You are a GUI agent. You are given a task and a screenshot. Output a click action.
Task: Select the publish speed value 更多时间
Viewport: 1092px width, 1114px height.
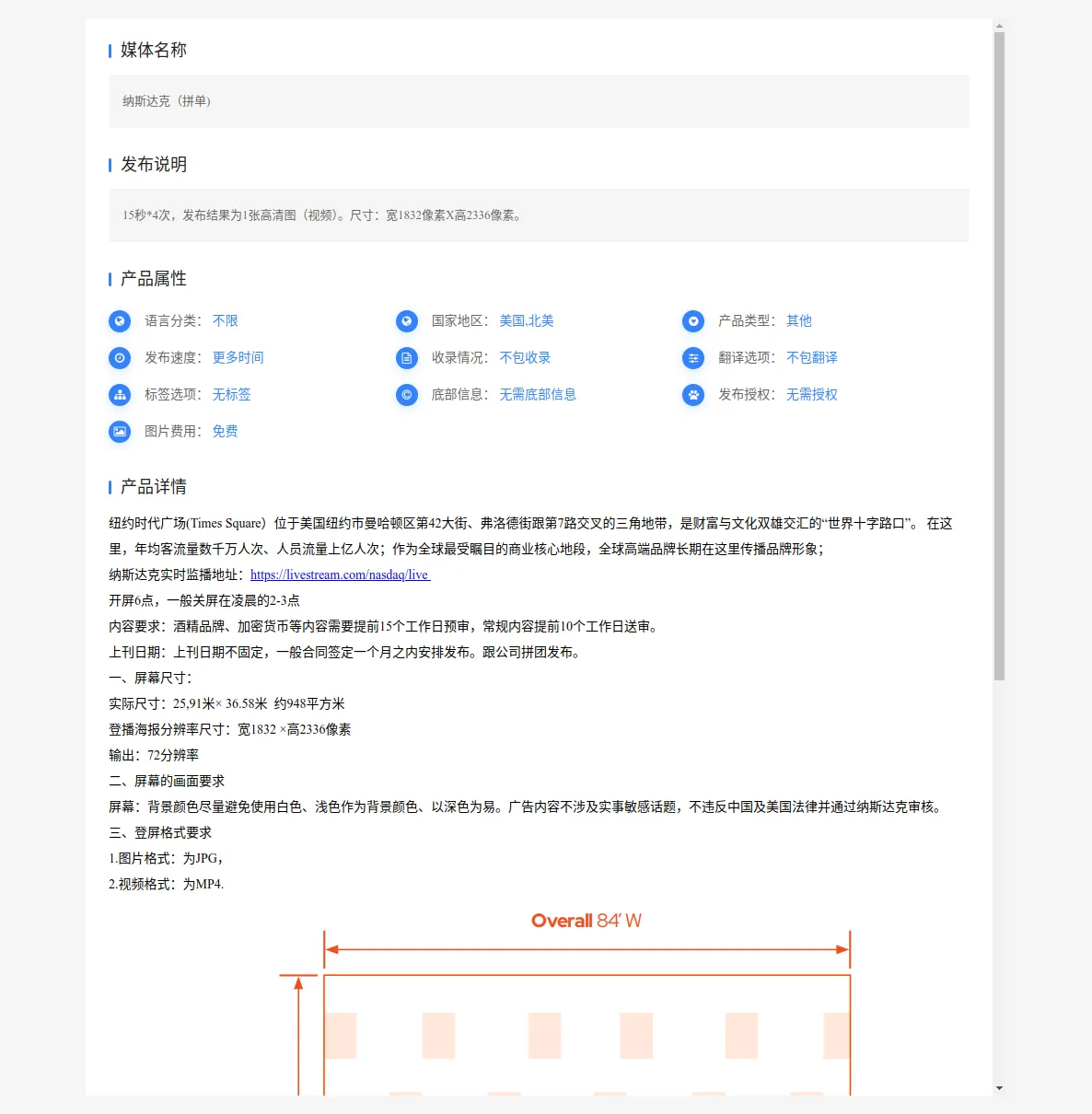coord(238,357)
